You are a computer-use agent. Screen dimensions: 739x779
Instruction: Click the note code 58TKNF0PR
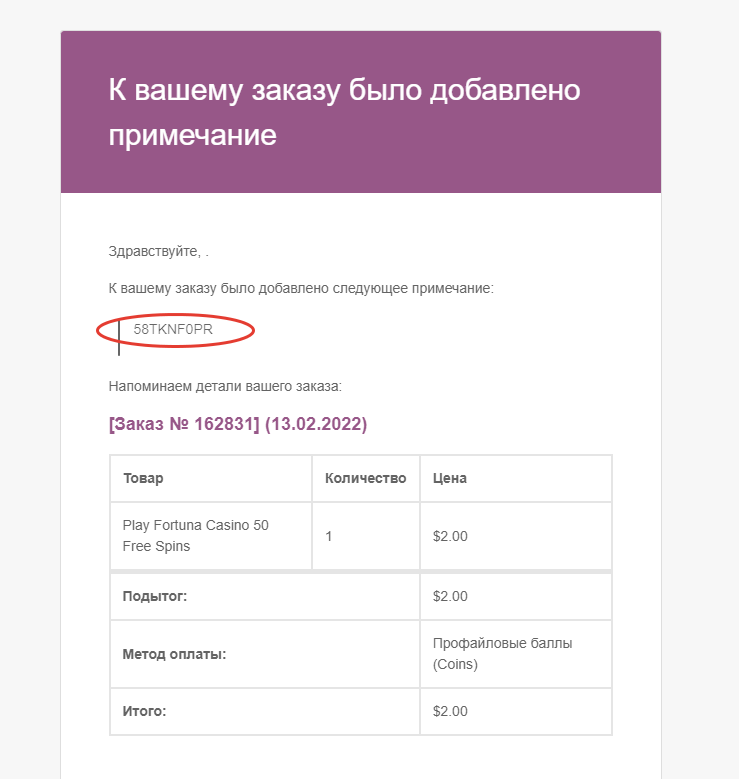[x=174, y=329]
